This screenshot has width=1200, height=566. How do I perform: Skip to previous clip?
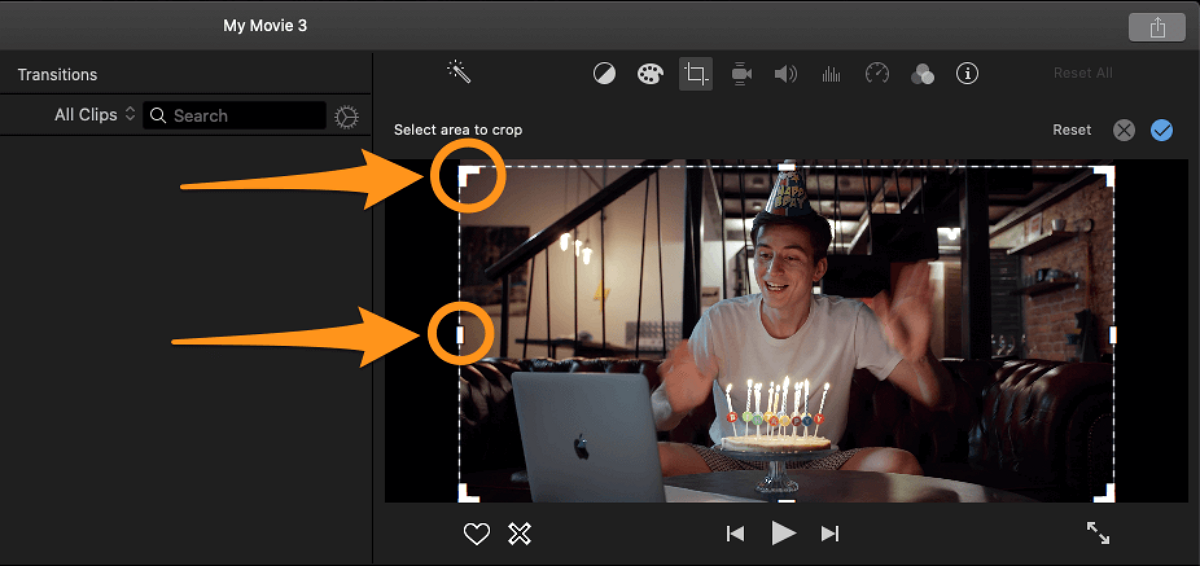735,534
